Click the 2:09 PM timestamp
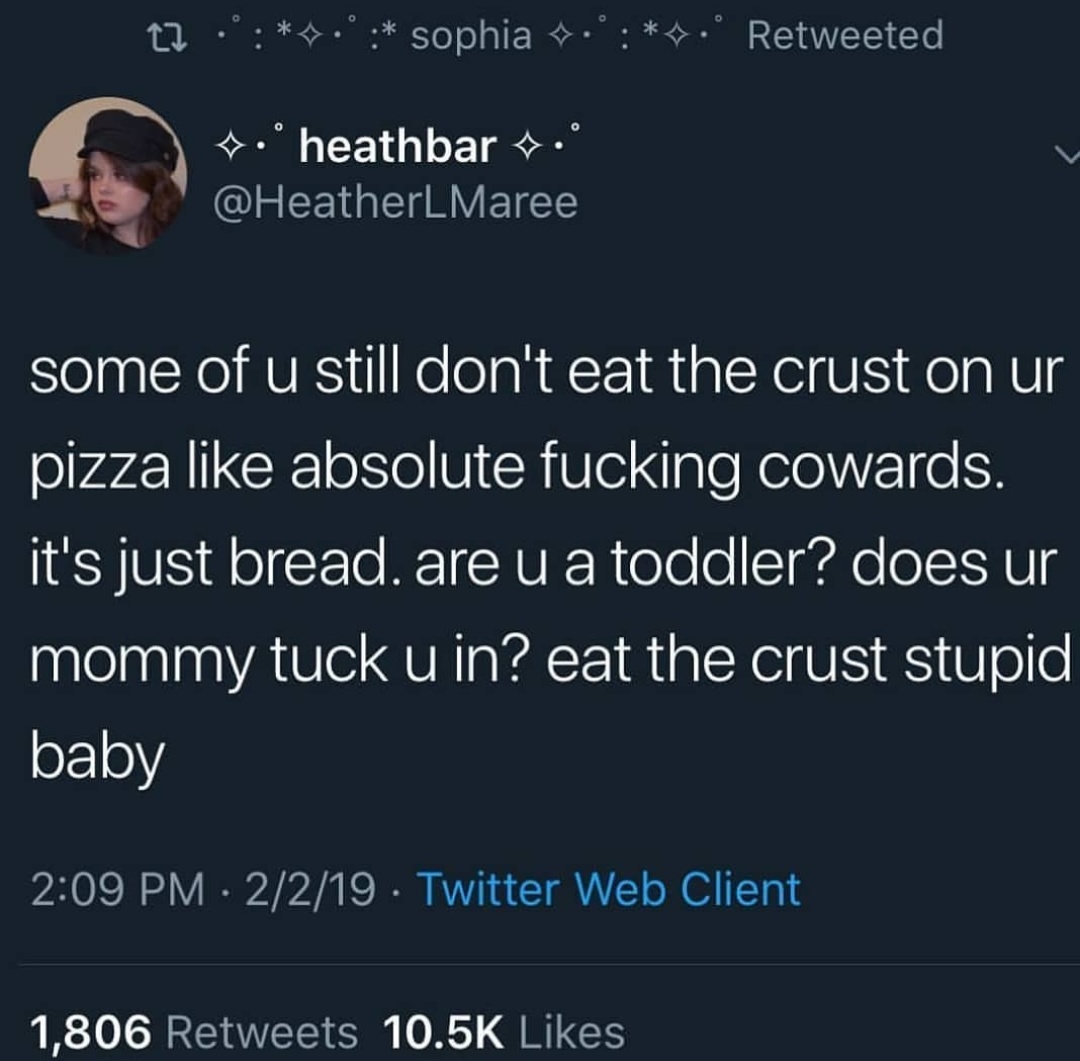The width and height of the screenshot is (1080, 1061). [x=117, y=889]
